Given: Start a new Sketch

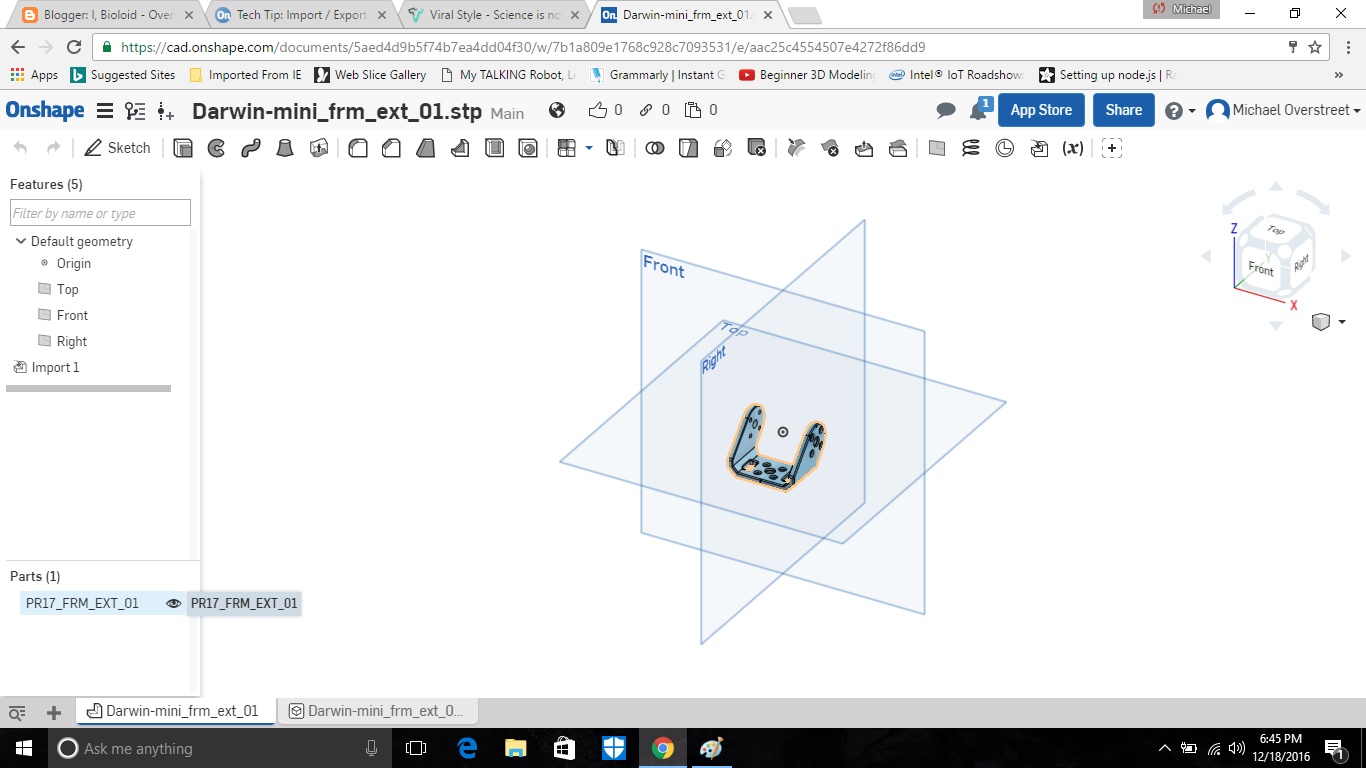Looking at the screenshot, I should pos(117,148).
